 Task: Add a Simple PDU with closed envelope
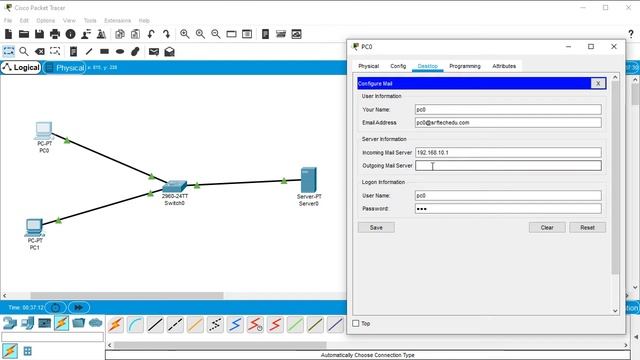click(154, 51)
